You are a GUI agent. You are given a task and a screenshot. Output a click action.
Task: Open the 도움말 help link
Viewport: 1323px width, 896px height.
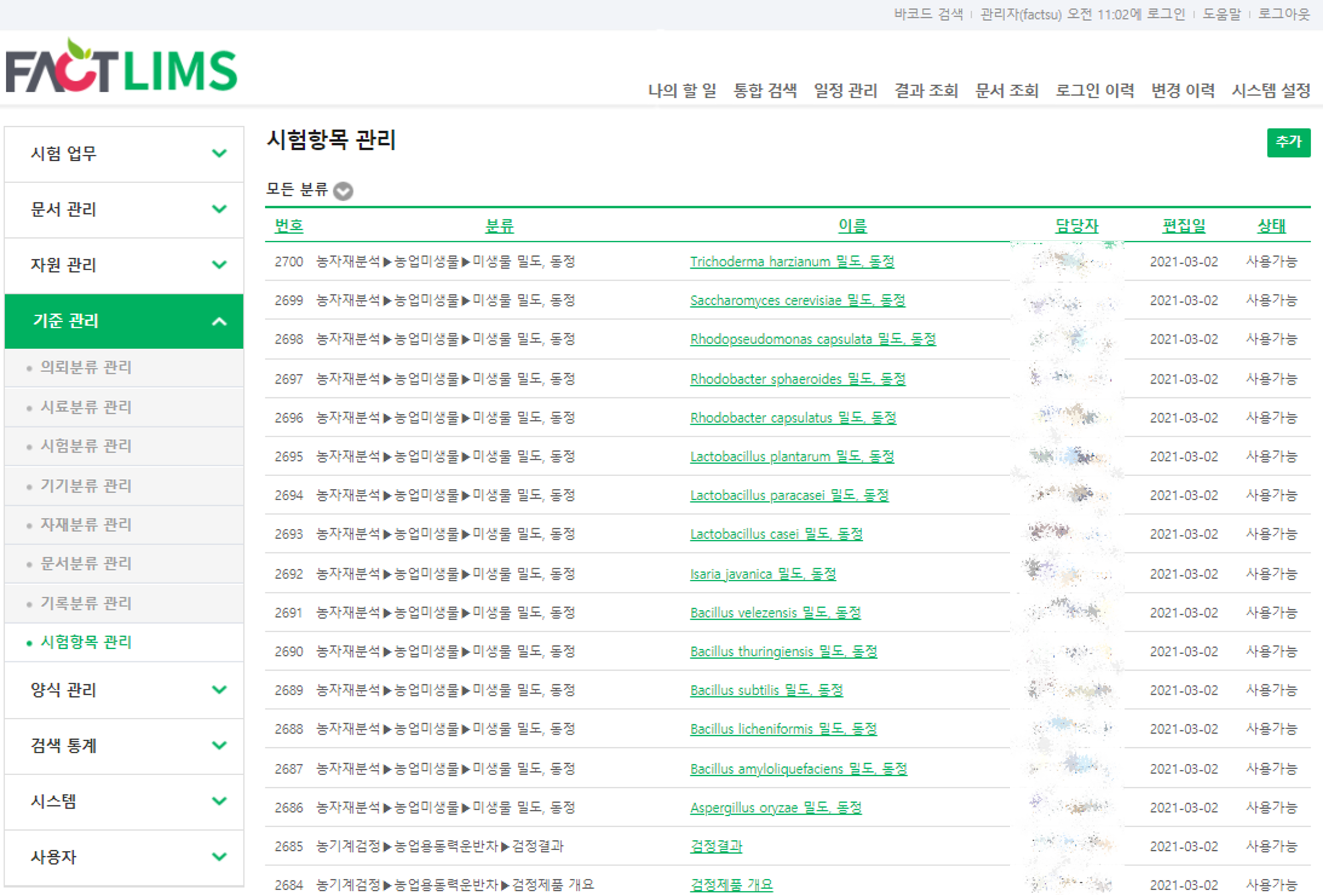1221,14
